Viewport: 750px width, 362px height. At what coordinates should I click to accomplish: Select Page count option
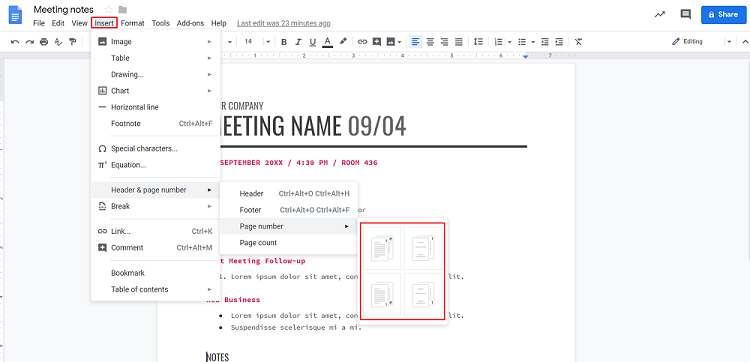tap(289, 242)
